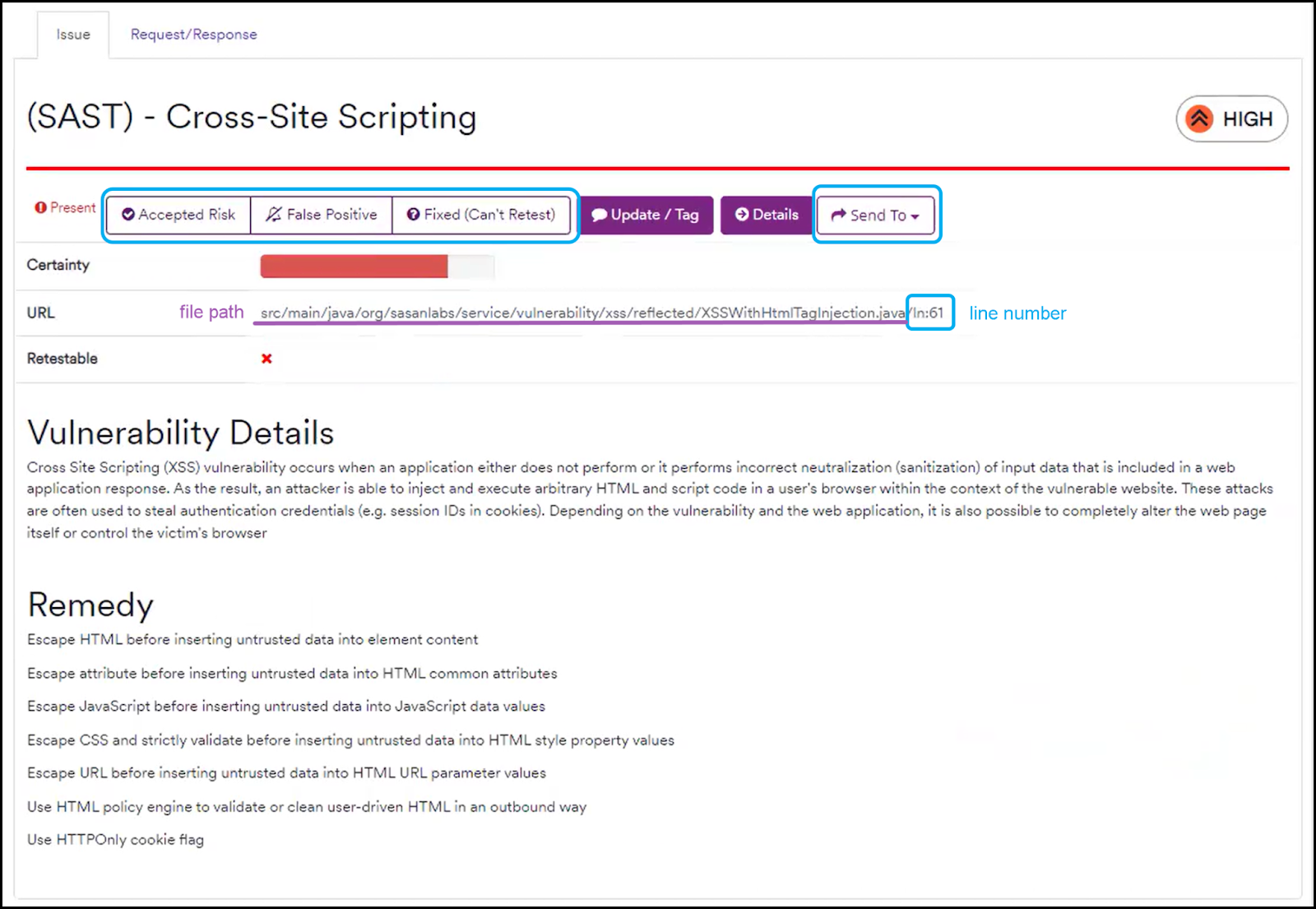Mark the issue as False Positive
The height and width of the screenshot is (909, 1316).
321,215
